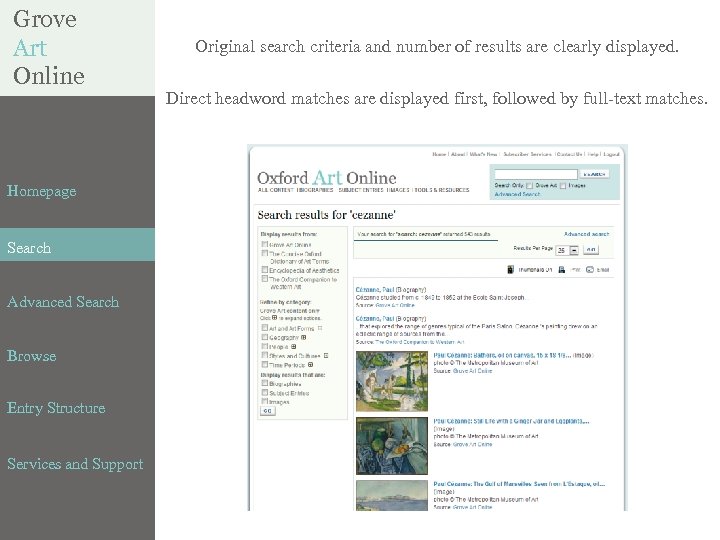Check the Geography category box

(x=264, y=337)
